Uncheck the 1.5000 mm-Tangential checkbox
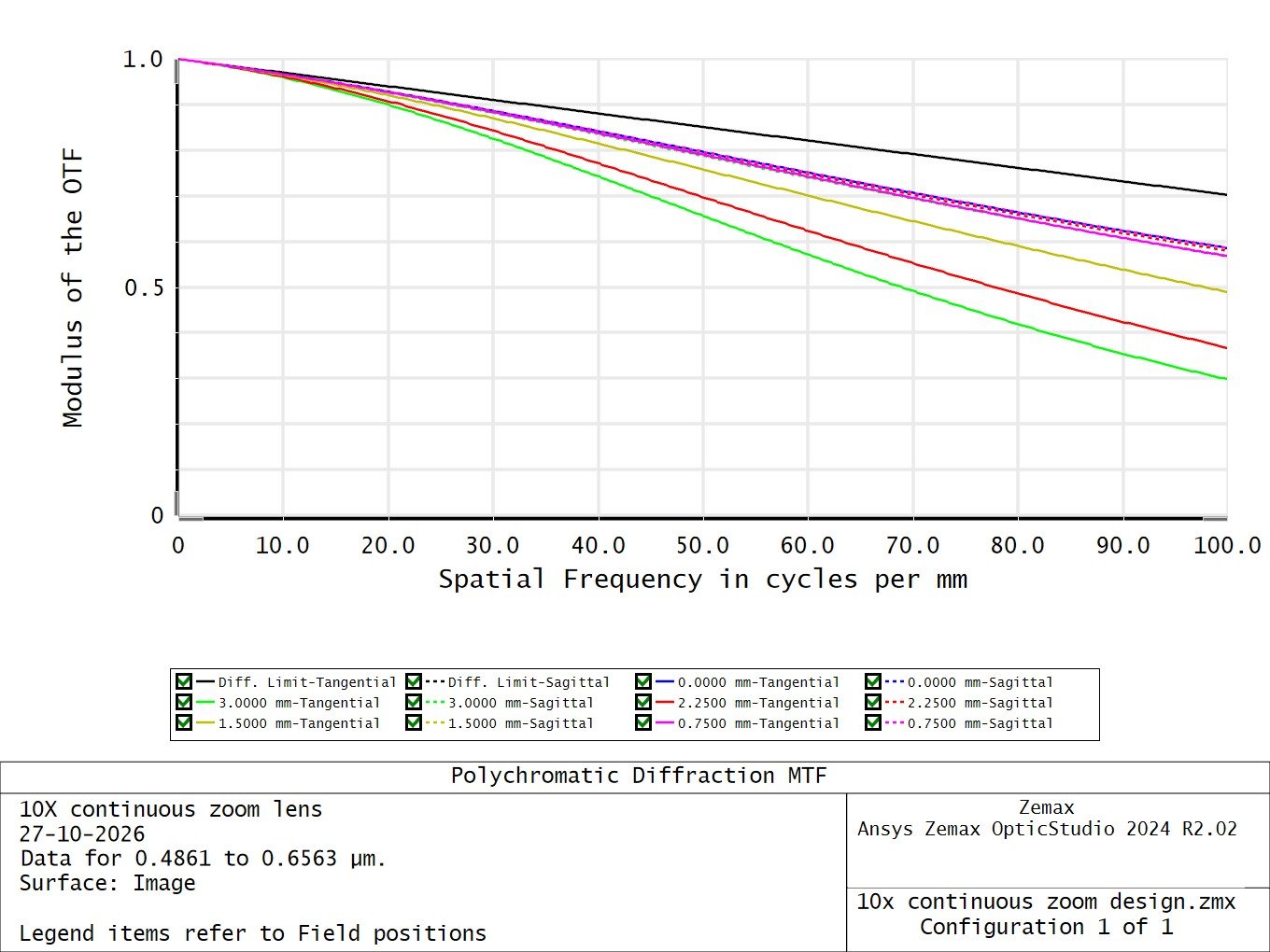The height and width of the screenshot is (952, 1270). (184, 723)
